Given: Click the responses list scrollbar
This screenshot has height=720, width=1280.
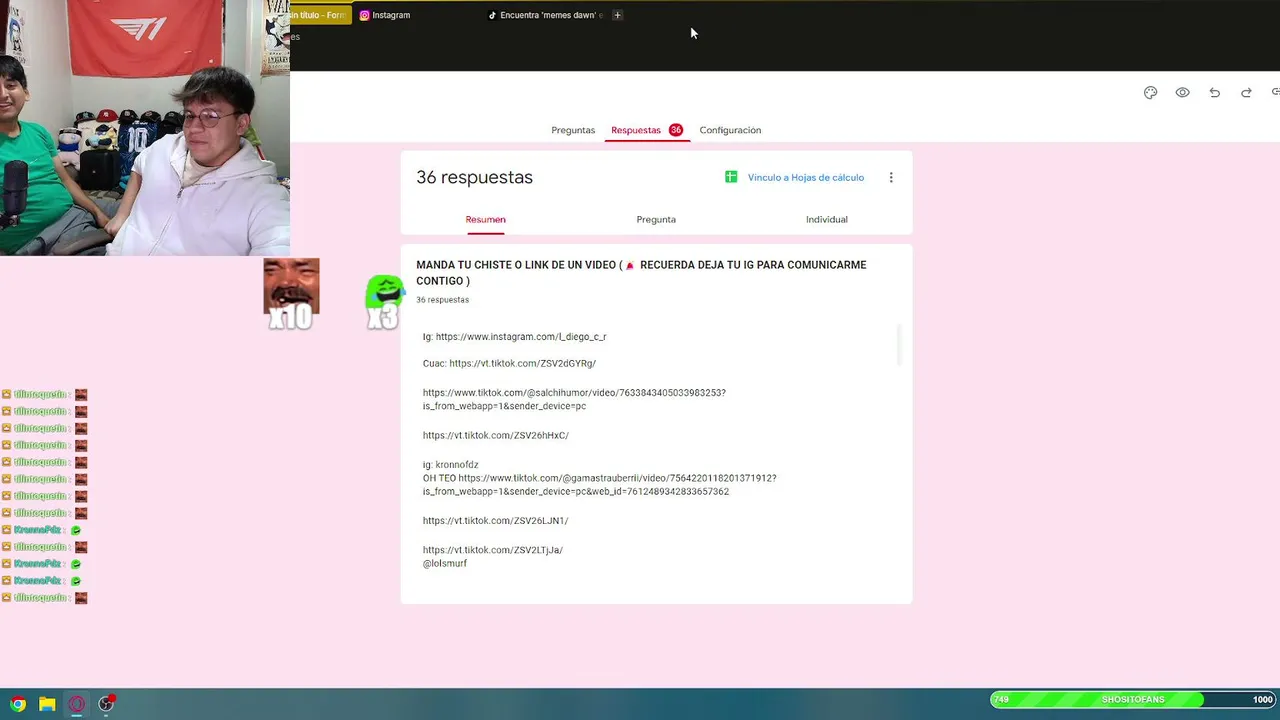Looking at the screenshot, I should [x=899, y=345].
